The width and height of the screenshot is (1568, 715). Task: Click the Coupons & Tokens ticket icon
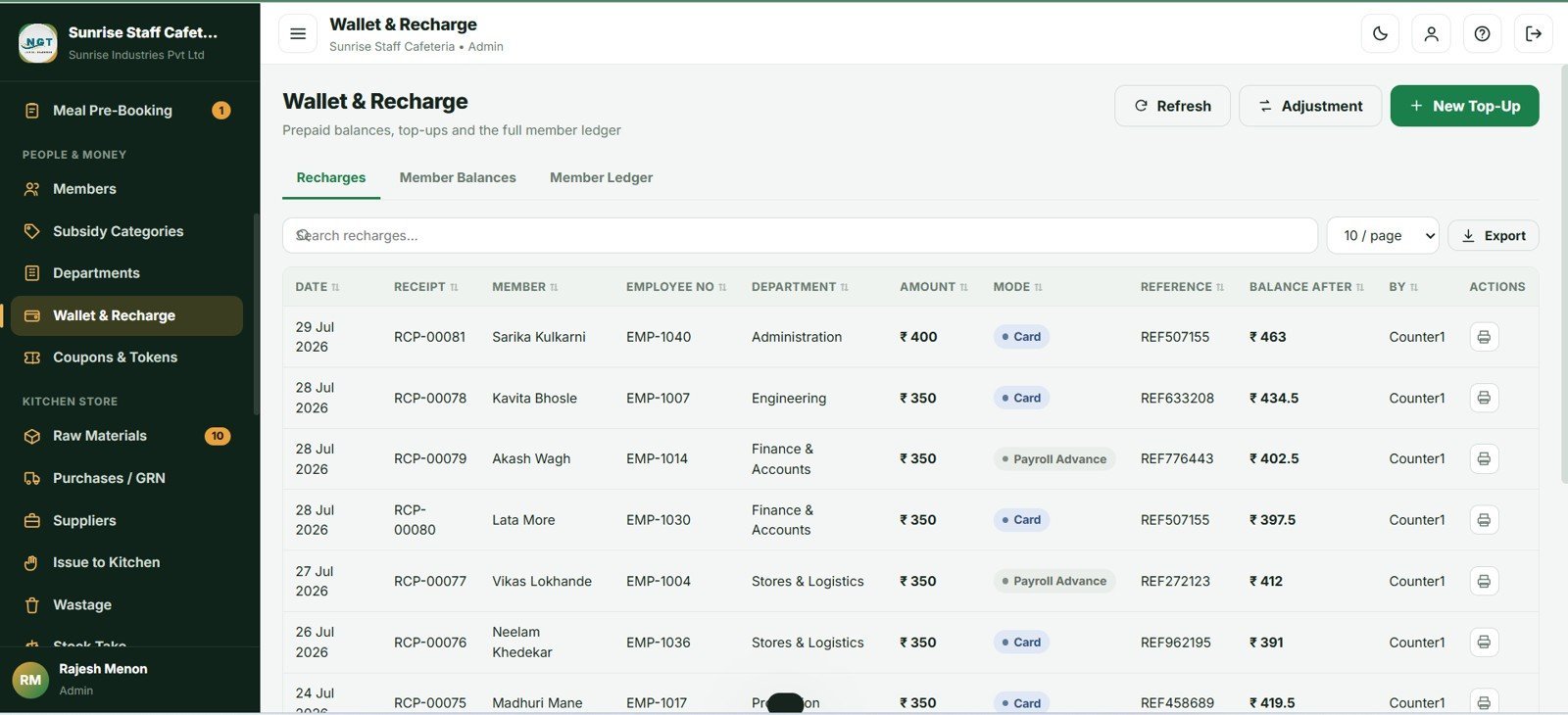point(32,357)
